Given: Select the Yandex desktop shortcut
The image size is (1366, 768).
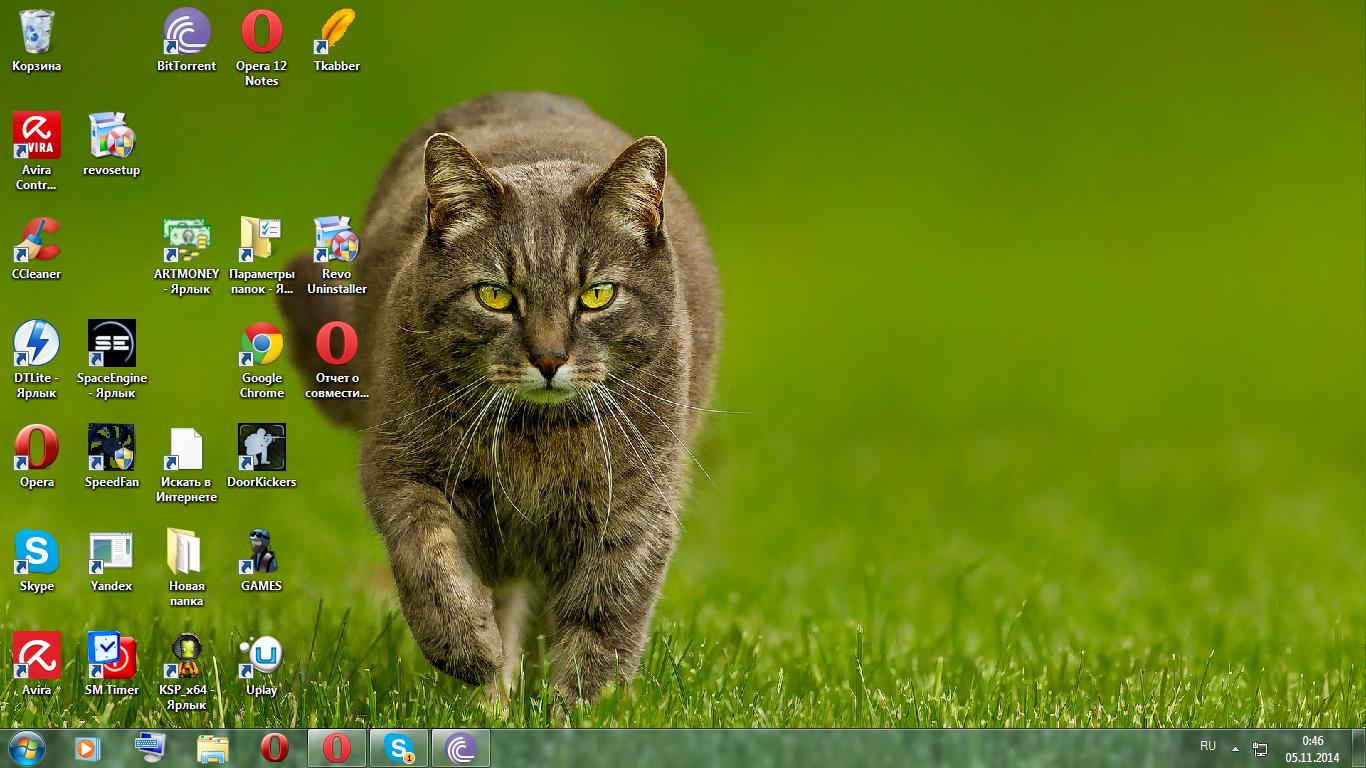Looking at the screenshot, I should coord(112,561).
